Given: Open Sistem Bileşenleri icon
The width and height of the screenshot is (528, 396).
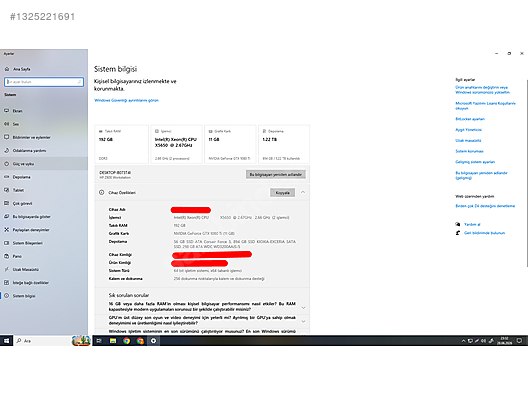Looking at the screenshot, I should point(7,243).
